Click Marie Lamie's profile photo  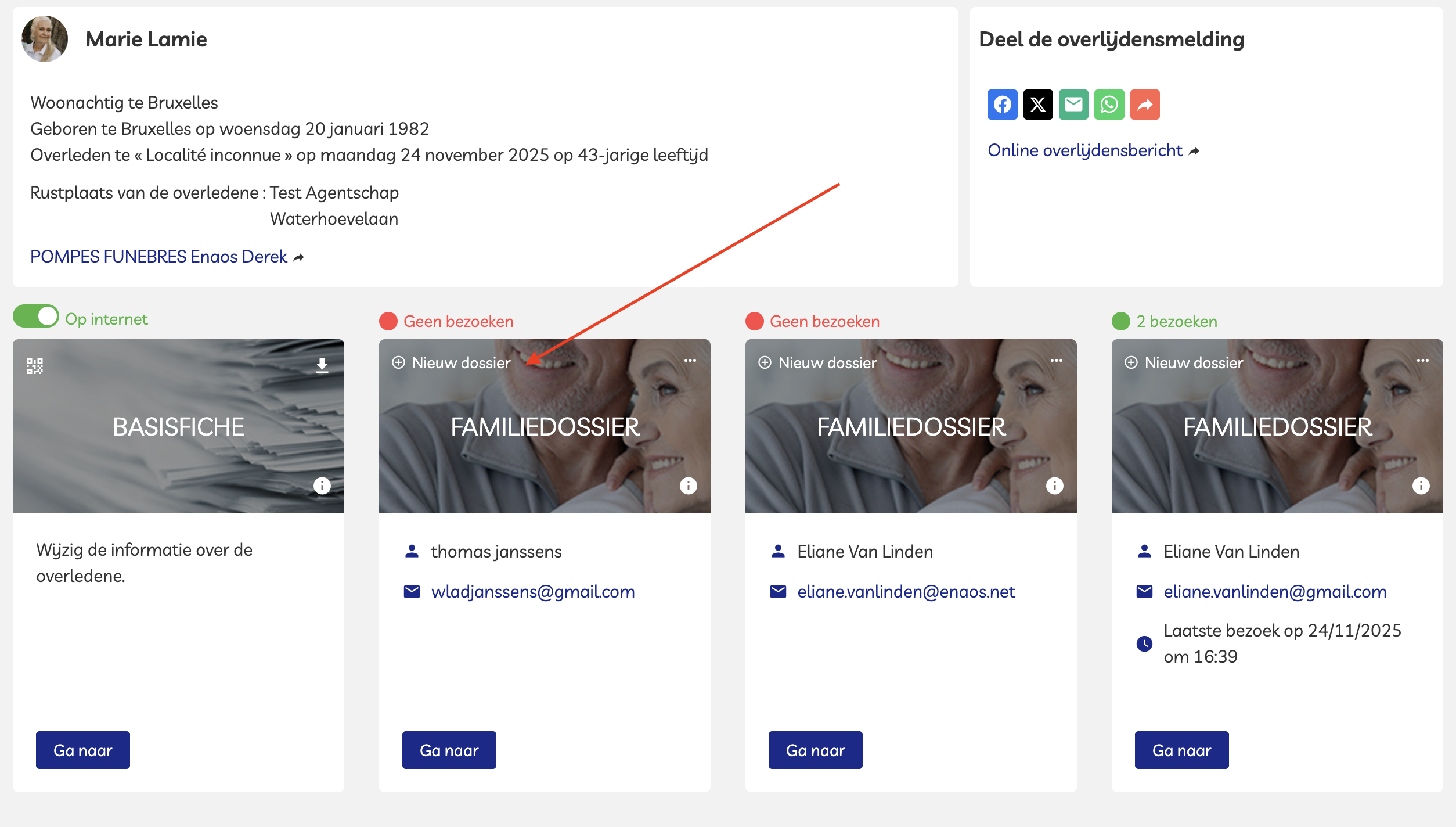point(45,39)
